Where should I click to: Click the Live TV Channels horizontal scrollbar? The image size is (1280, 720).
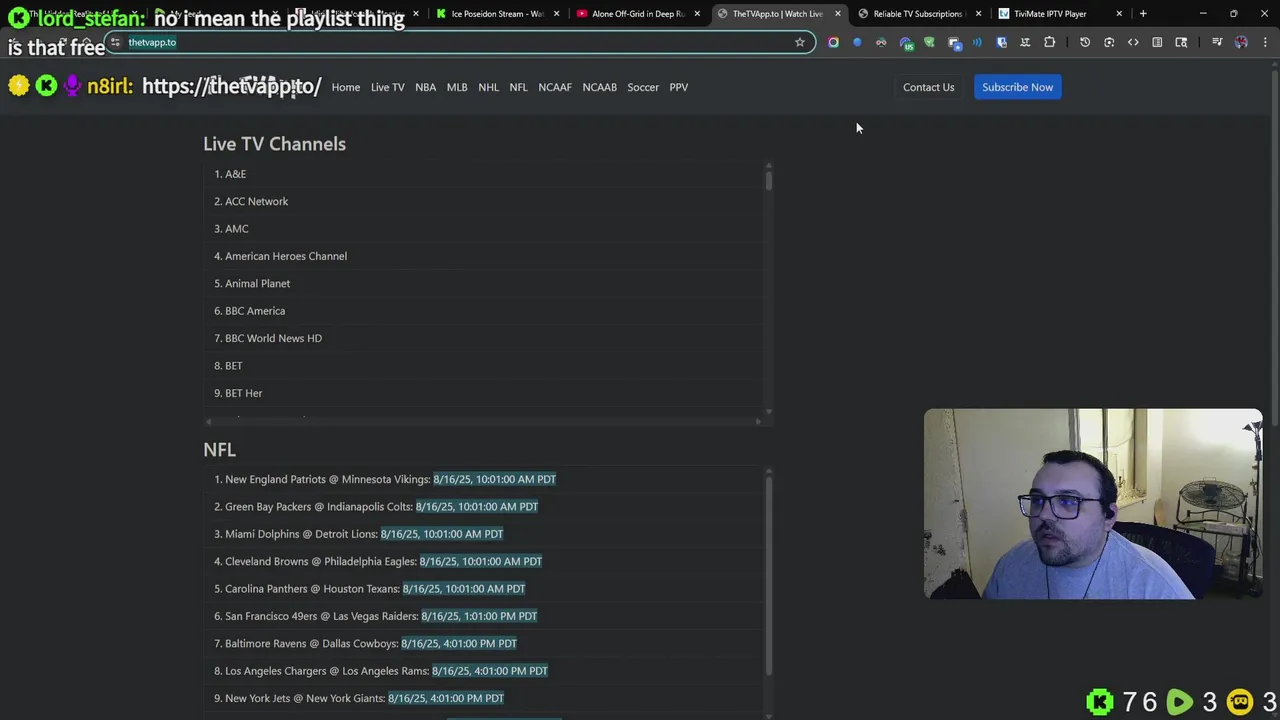point(483,421)
